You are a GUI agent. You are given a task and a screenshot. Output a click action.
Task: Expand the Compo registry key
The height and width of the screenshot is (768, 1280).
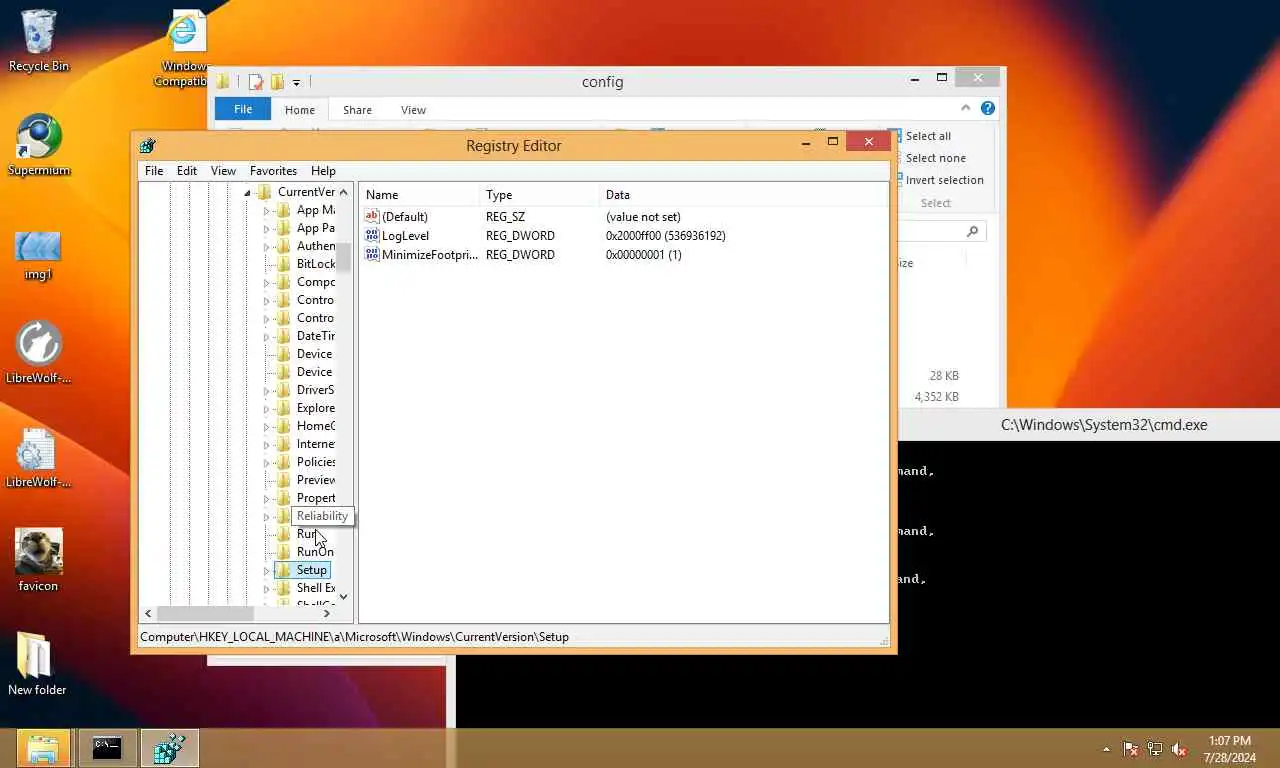266,282
